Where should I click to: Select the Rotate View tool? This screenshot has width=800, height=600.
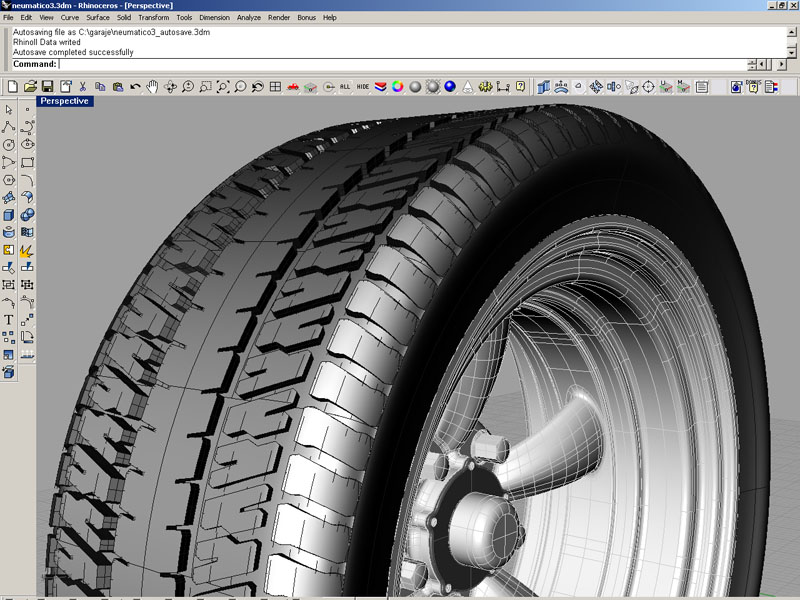[170, 87]
